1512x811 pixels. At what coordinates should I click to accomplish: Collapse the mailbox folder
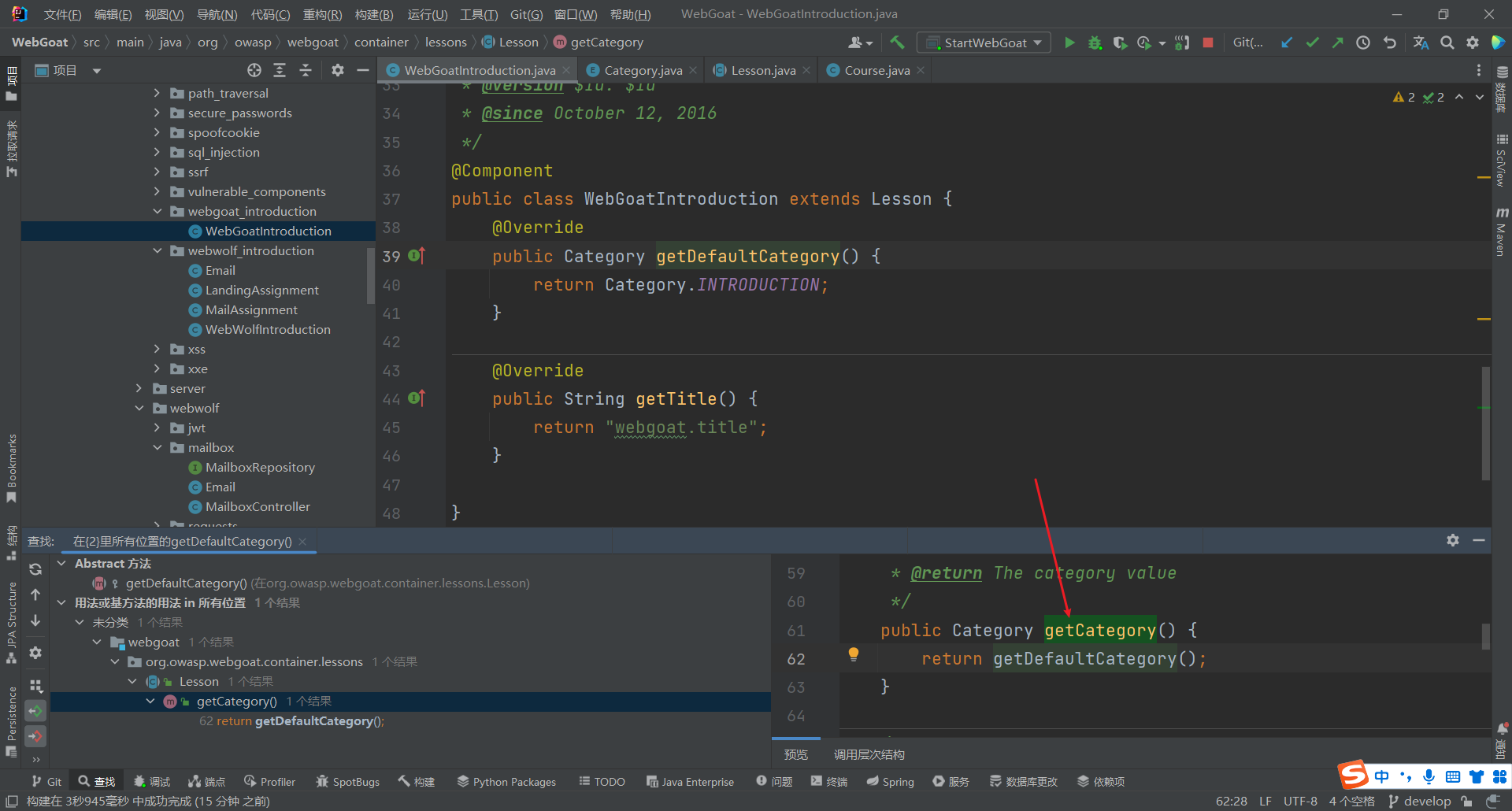coord(157,447)
